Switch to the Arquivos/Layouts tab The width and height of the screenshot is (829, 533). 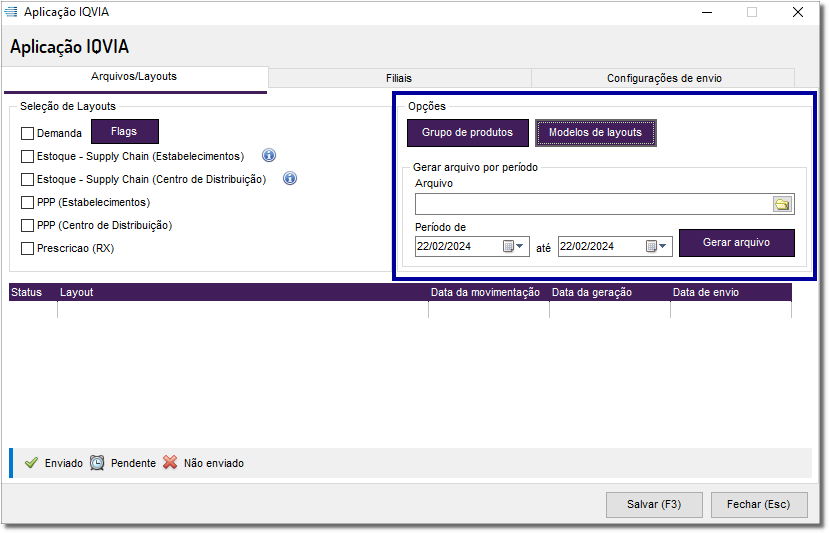pos(135,77)
